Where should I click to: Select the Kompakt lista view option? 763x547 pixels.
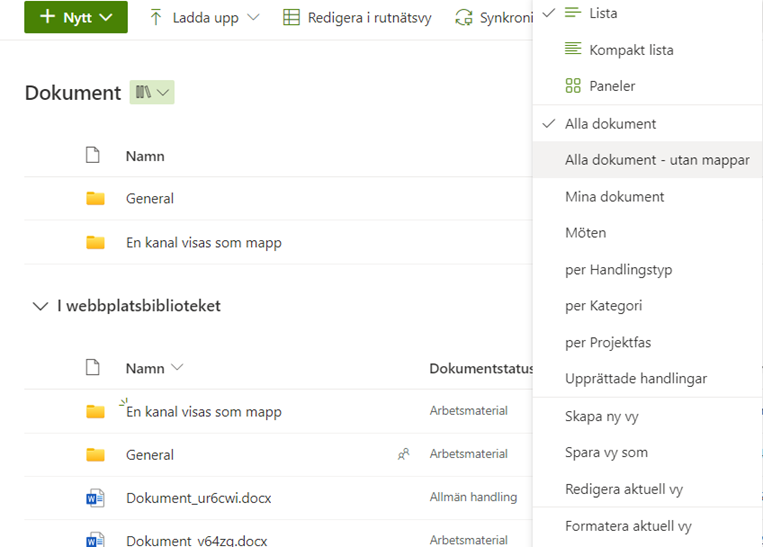tap(617, 49)
